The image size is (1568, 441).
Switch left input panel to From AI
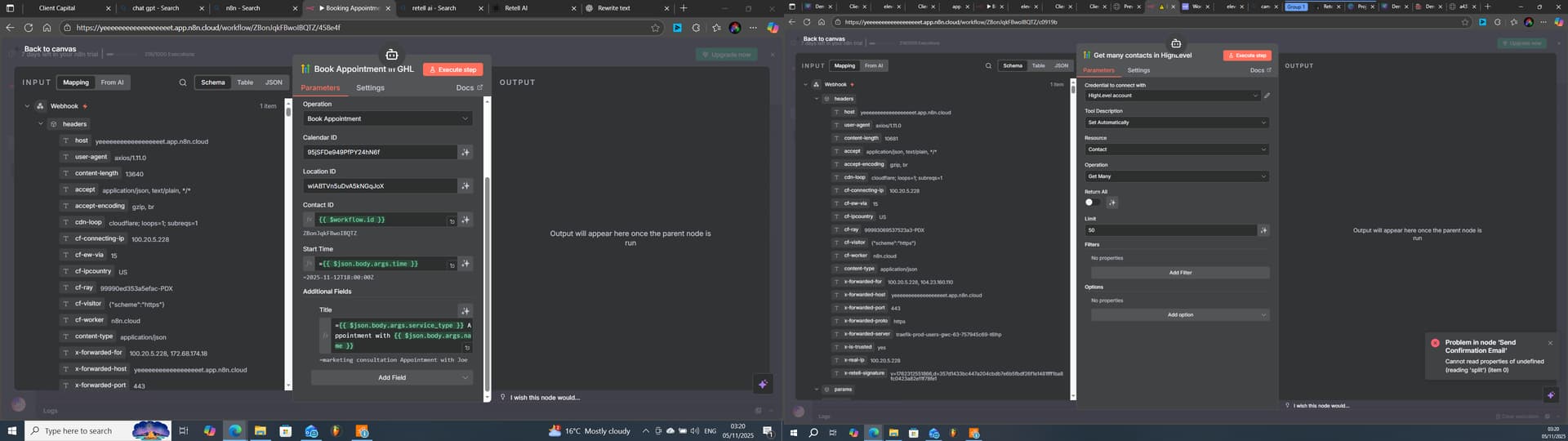[x=112, y=82]
